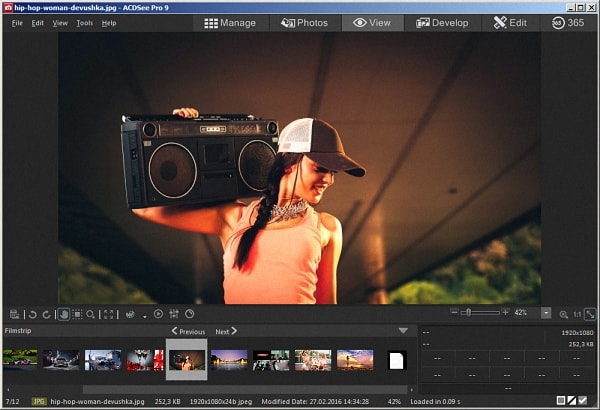Go to the Next image
This screenshot has height=410, width=600.
coord(226,331)
